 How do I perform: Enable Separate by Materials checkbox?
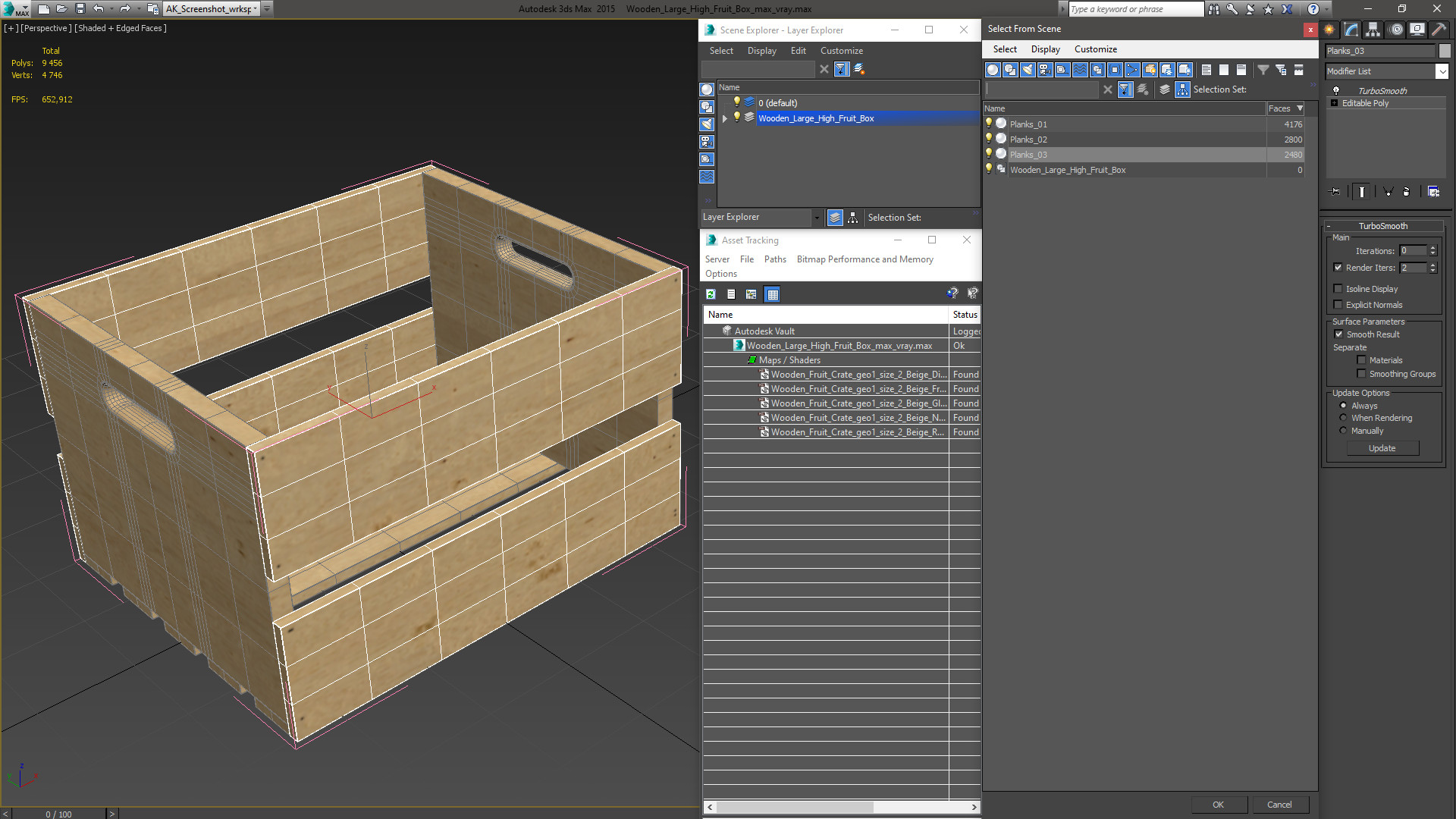(x=1361, y=360)
